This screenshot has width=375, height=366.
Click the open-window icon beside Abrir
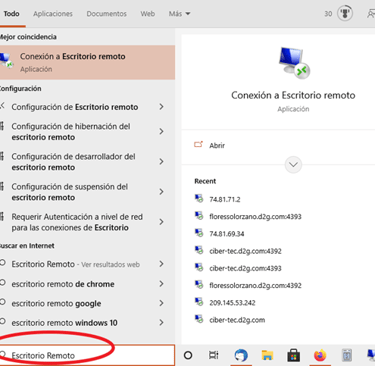click(199, 145)
